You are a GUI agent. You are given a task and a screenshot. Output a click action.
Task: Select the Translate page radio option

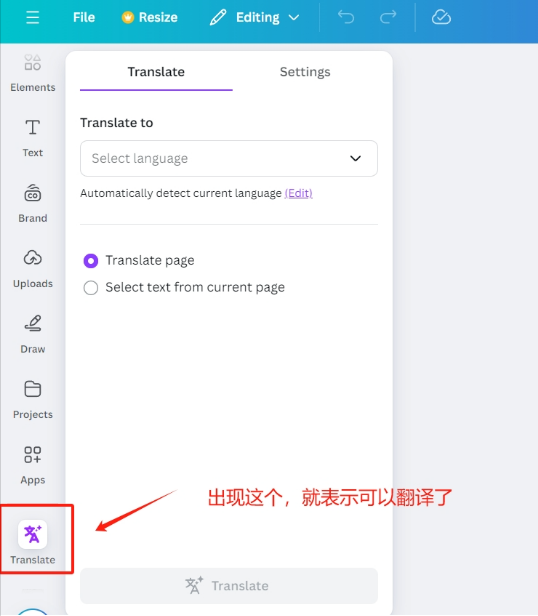(x=139, y=260)
